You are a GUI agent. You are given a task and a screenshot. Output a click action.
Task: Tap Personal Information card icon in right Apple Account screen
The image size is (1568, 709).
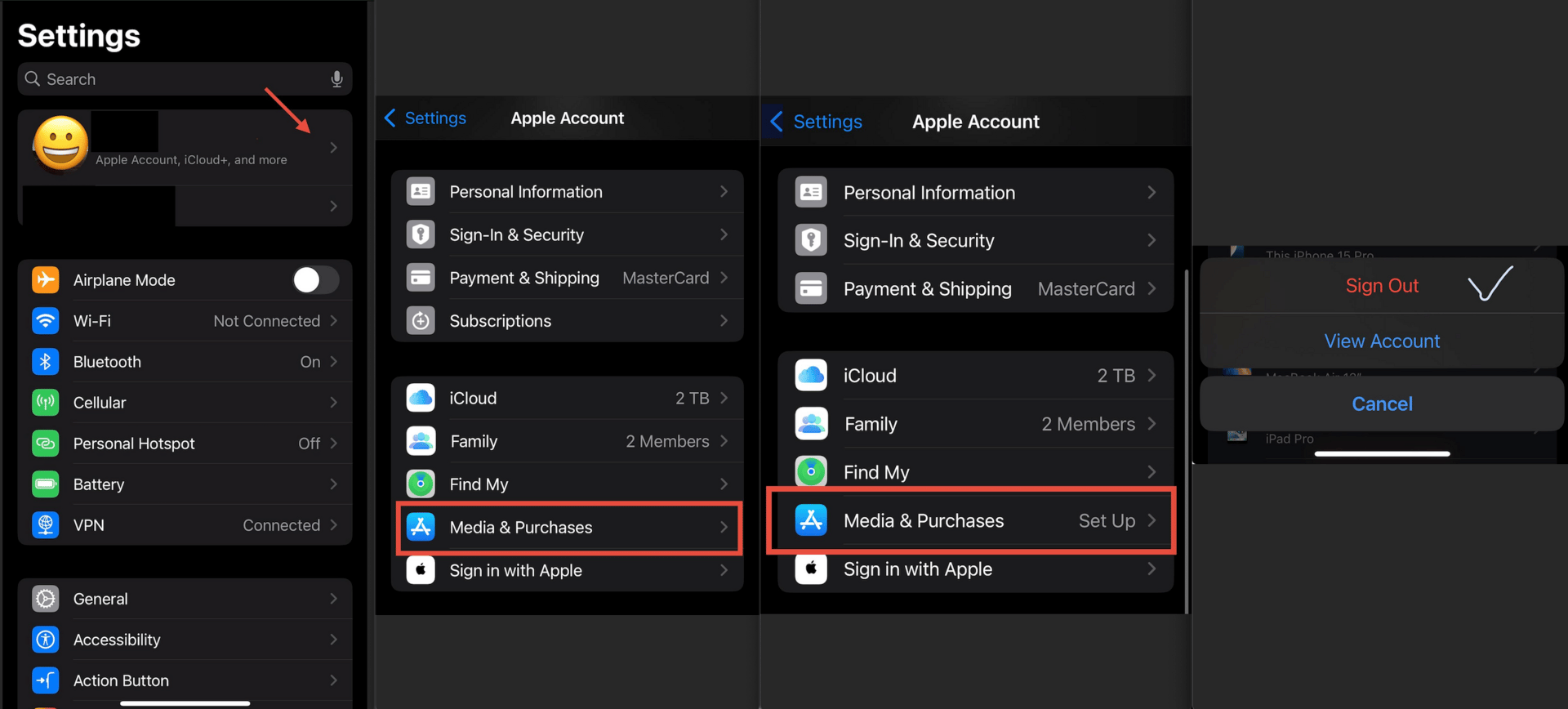(x=811, y=193)
